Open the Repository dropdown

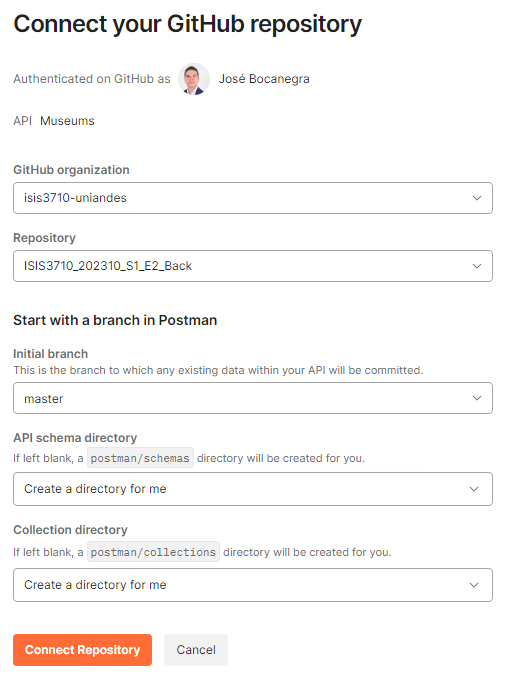point(253,266)
